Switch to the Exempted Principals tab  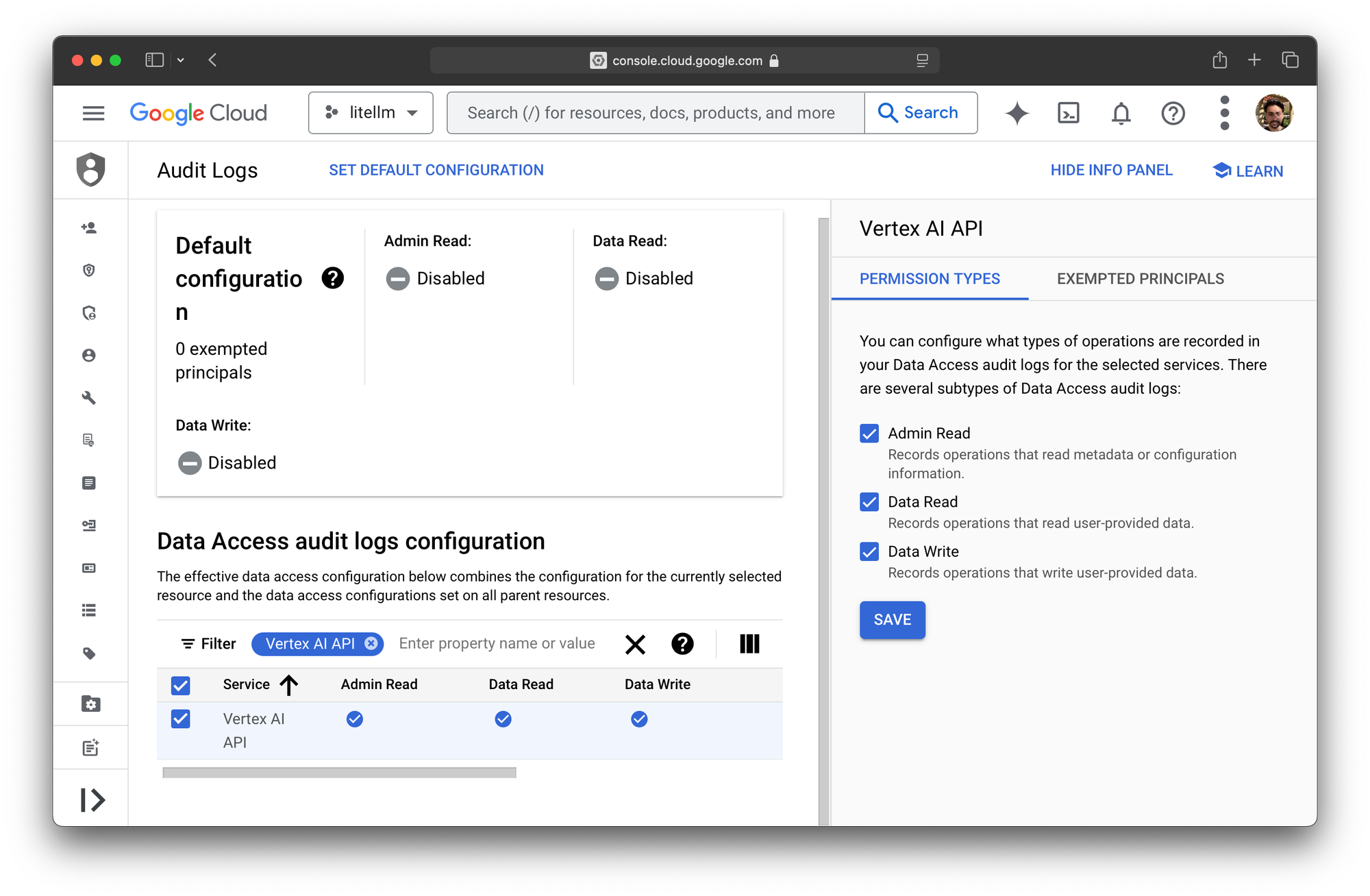pos(1140,279)
